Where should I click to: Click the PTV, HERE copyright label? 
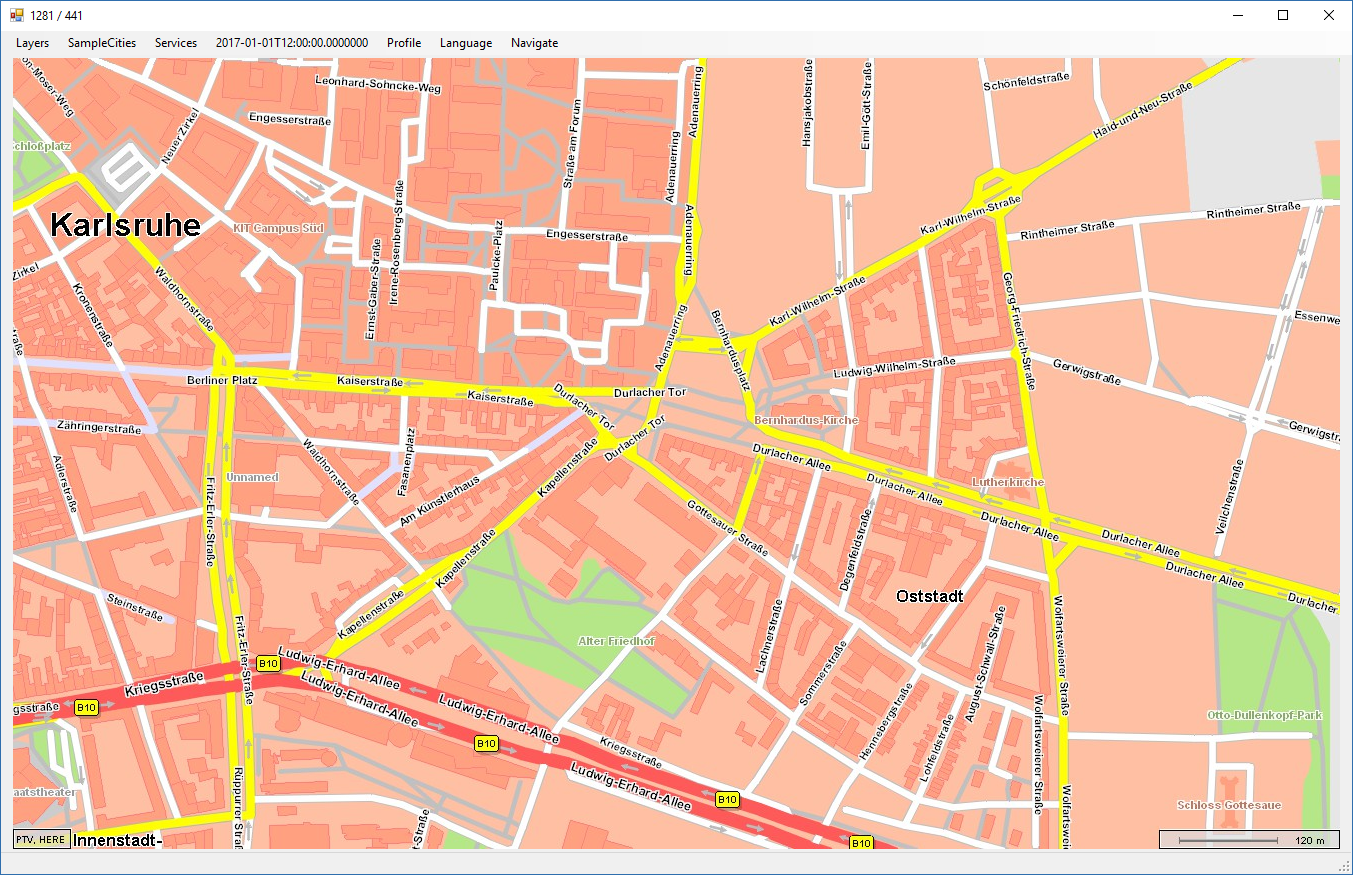pos(41,839)
